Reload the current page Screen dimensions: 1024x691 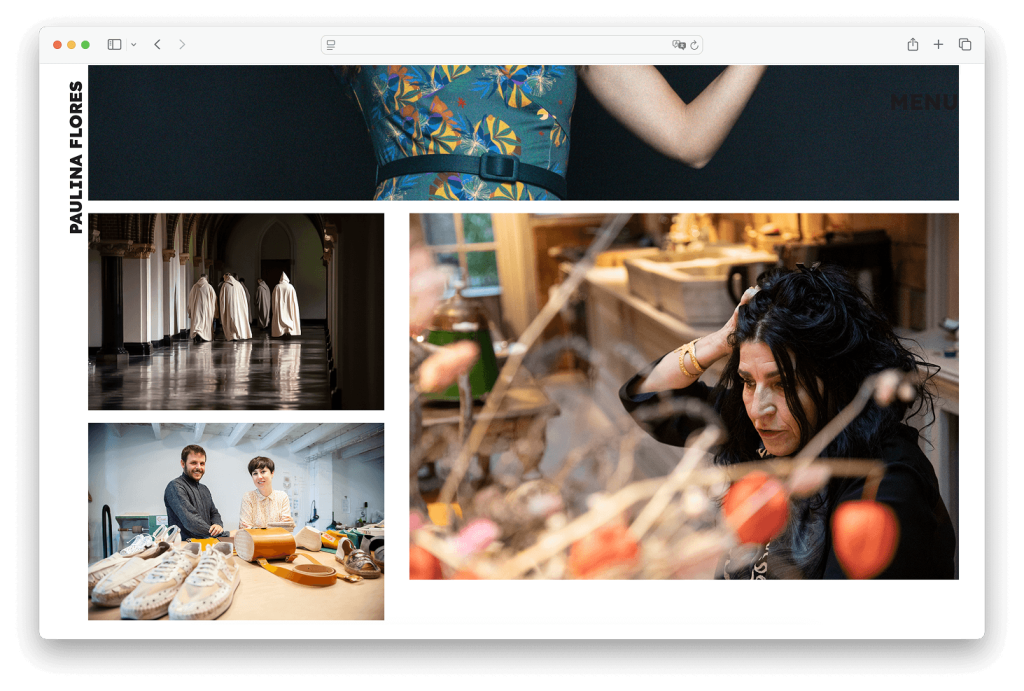tap(694, 45)
